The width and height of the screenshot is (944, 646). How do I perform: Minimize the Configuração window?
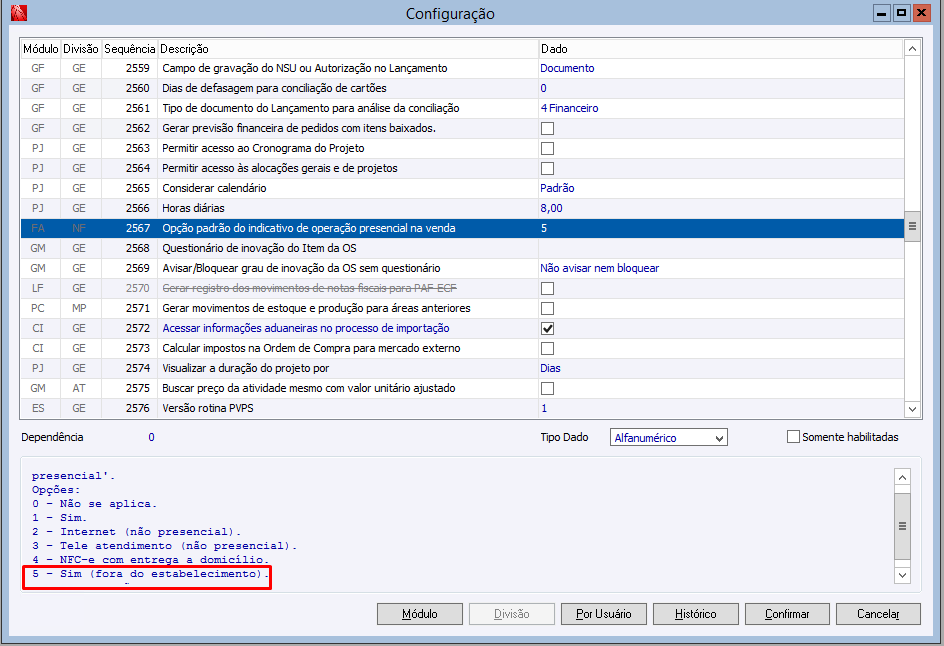(x=882, y=13)
